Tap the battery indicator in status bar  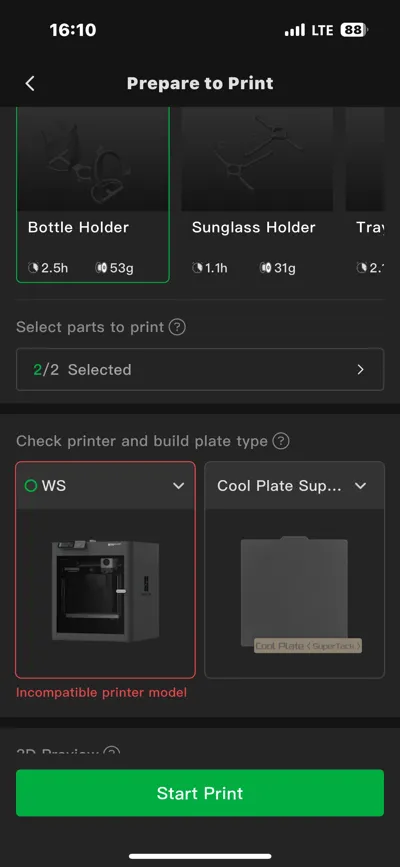[x=352, y=30]
